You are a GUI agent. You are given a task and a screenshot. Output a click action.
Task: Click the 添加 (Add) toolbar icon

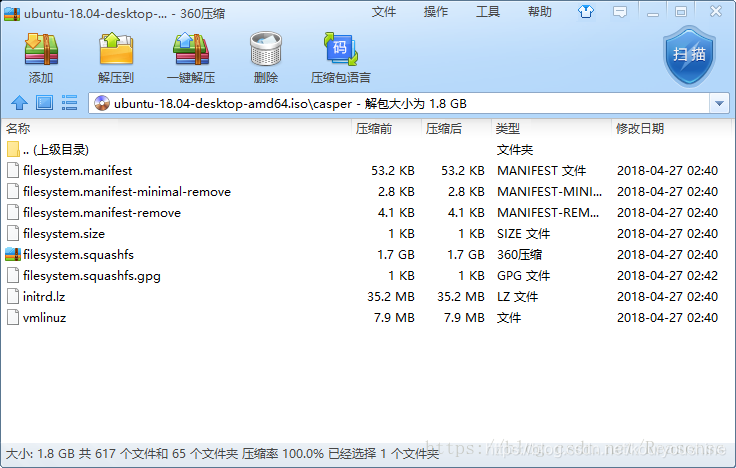pos(41,49)
